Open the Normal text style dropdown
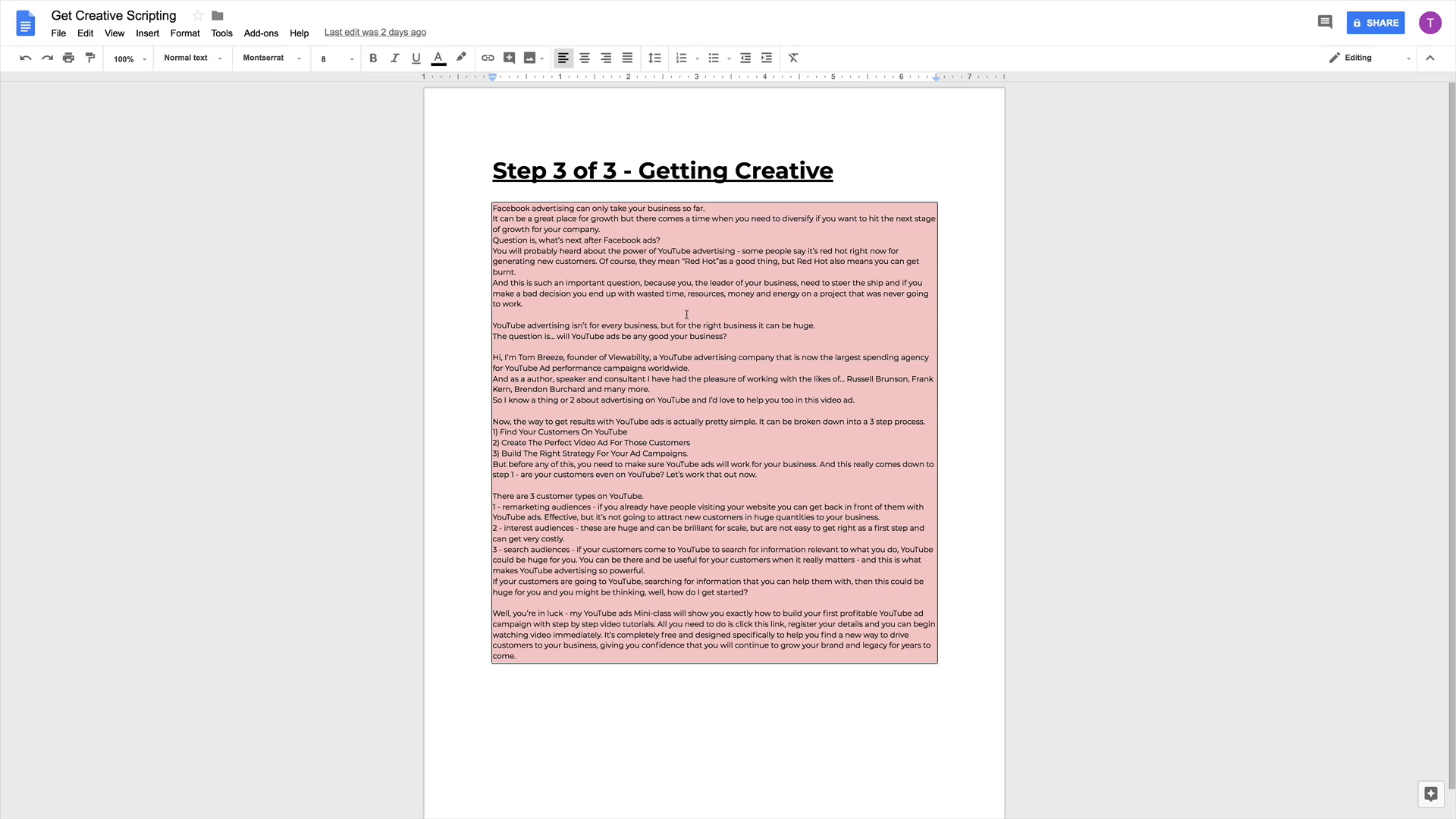 tap(193, 58)
